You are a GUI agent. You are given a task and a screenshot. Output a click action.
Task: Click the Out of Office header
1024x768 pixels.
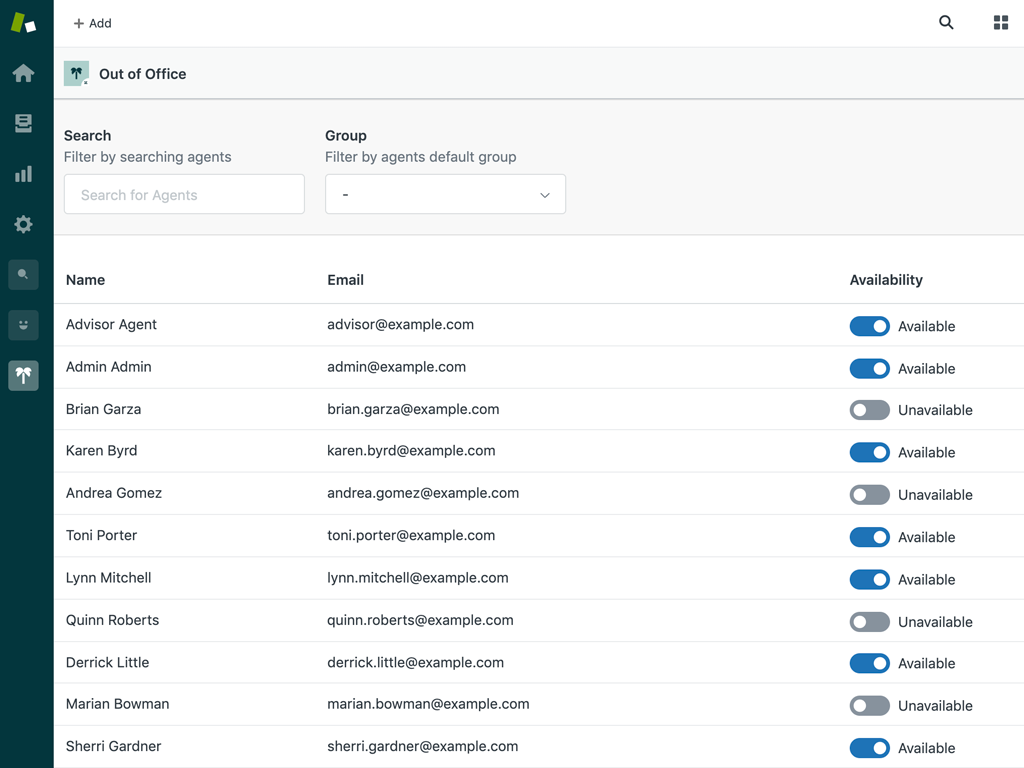click(x=141, y=73)
